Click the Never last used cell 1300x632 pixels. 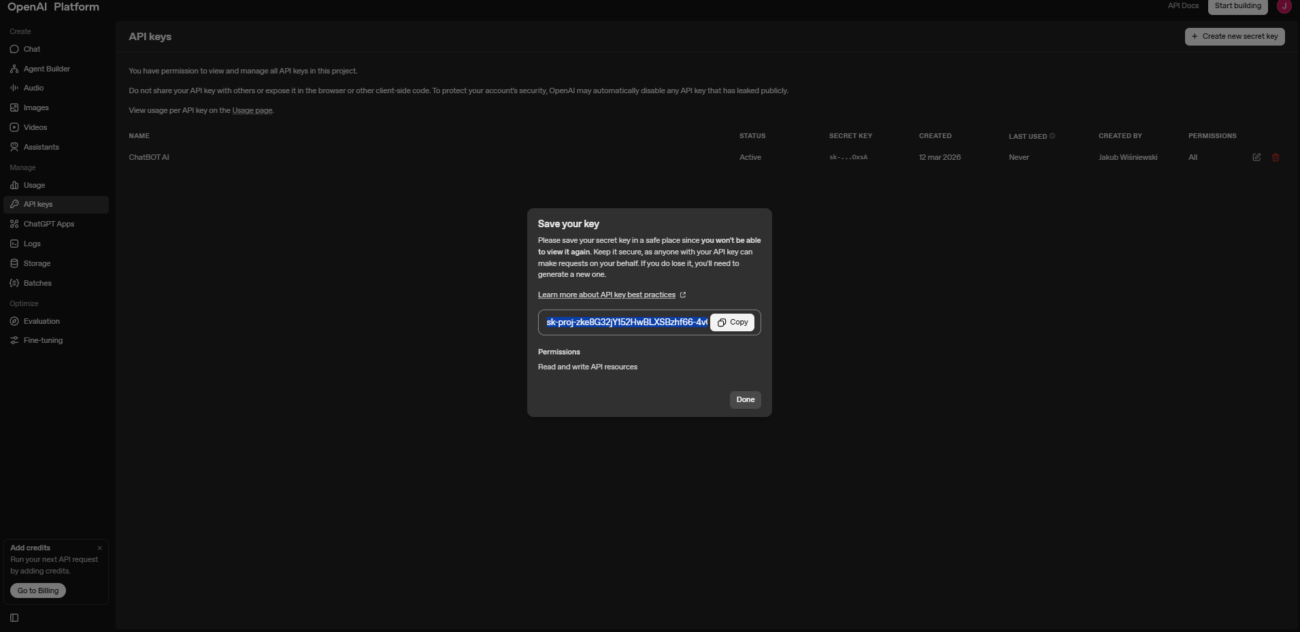click(x=1019, y=157)
